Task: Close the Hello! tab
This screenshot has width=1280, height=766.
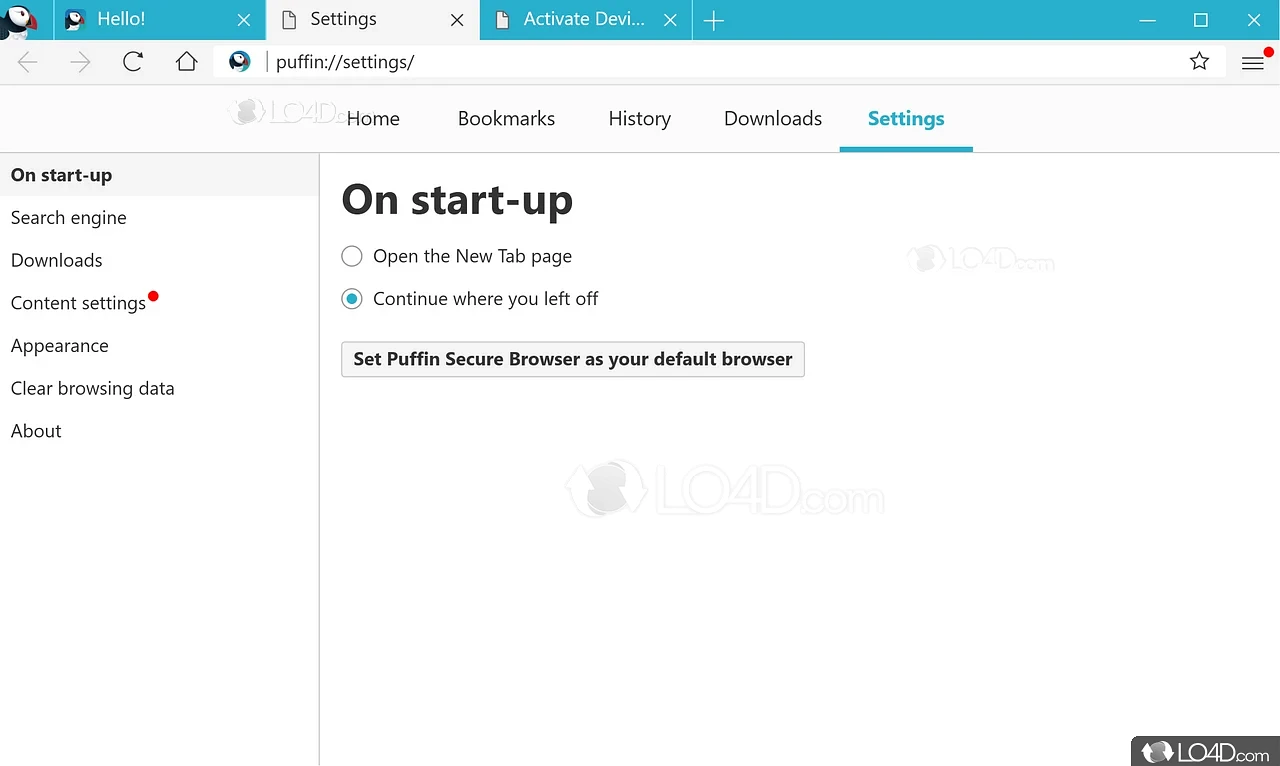Action: pos(243,20)
